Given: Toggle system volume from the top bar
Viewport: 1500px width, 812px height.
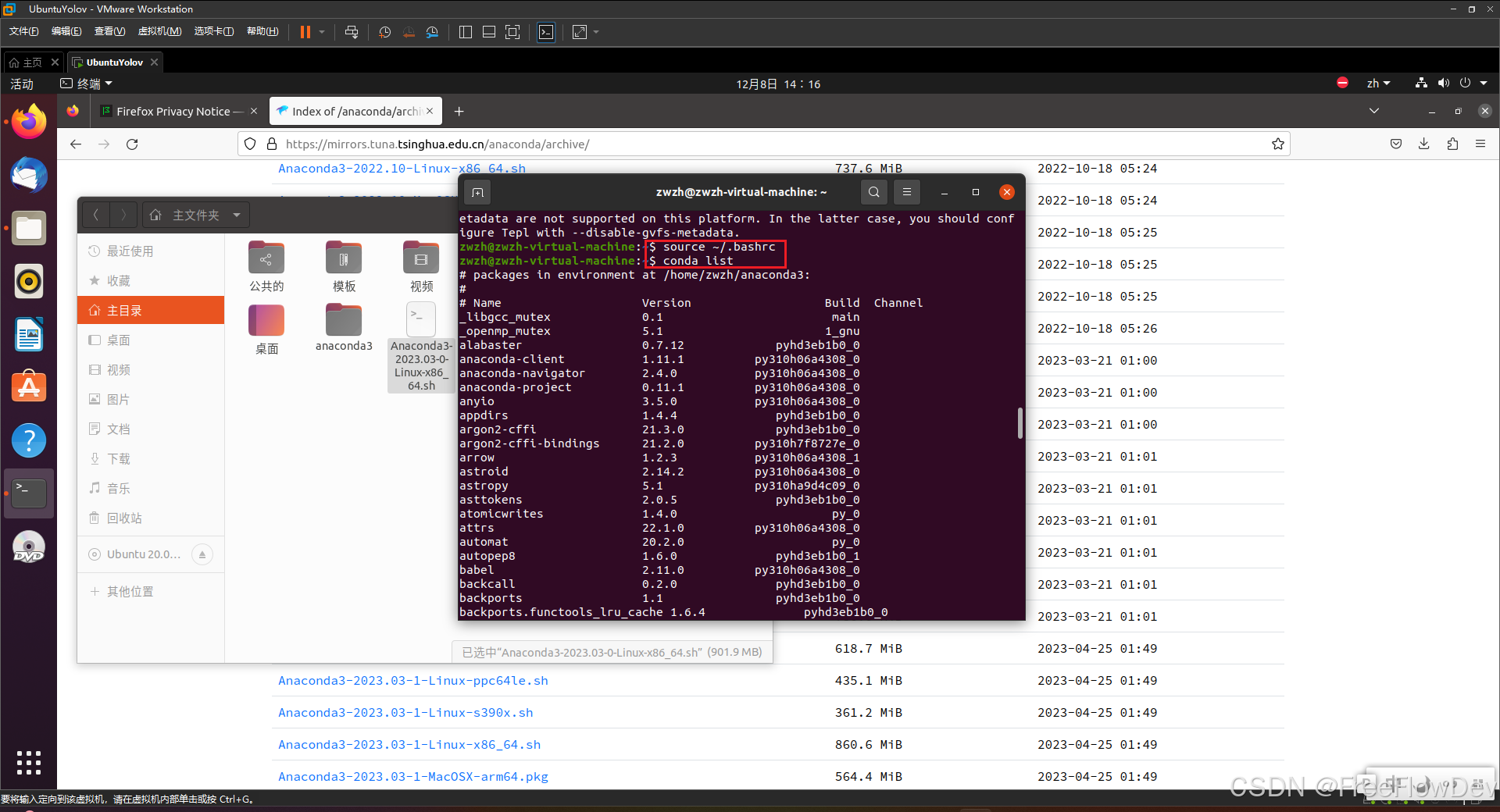Looking at the screenshot, I should (1443, 83).
